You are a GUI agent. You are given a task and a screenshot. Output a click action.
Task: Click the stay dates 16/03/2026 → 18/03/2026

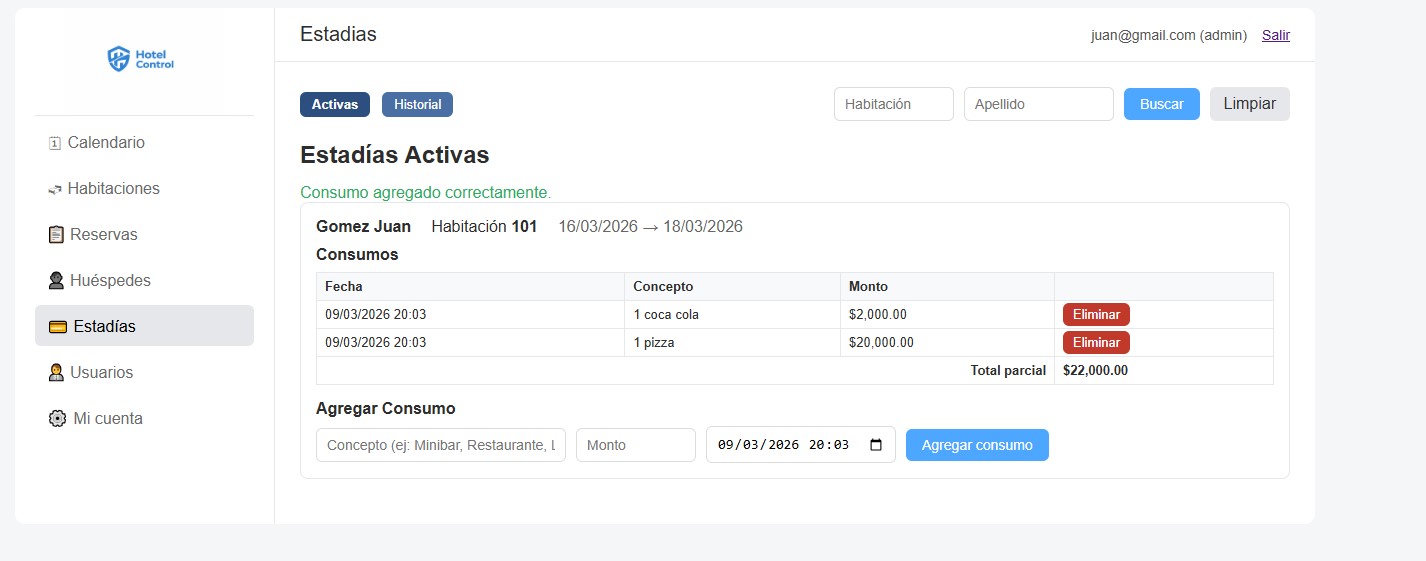[x=650, y=227]
